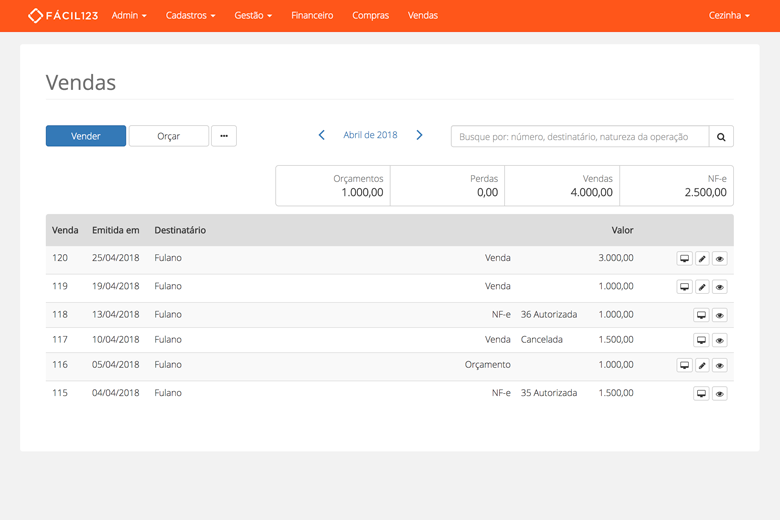Select sale number 120 cell
Image resolution: width=780 pixels, height=520 pixels.
click(60, 258)
